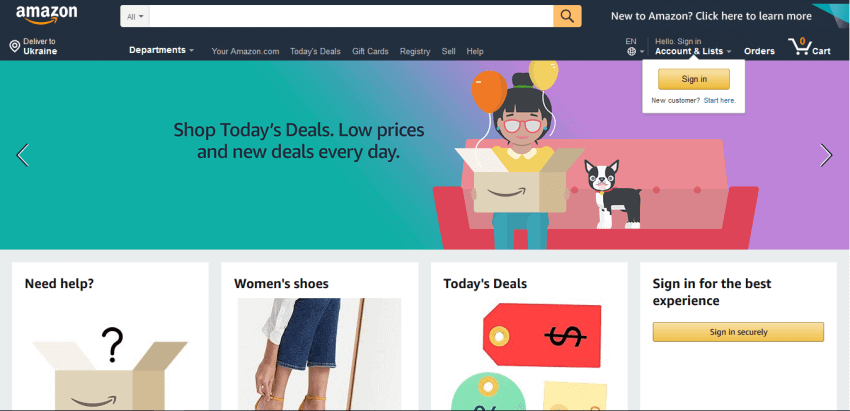Focus the Amazon search text field
Screen dimensions: 850x411
(x=351, y=16)
